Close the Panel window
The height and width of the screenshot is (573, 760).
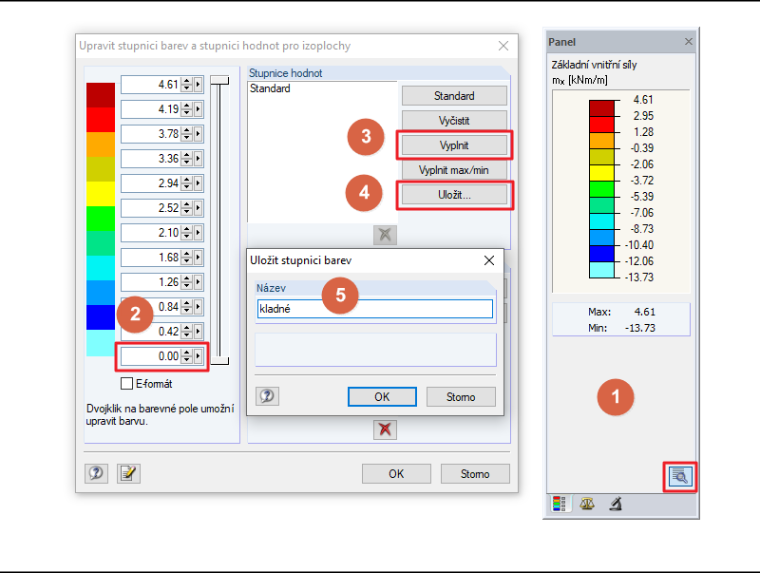[688, 42]
